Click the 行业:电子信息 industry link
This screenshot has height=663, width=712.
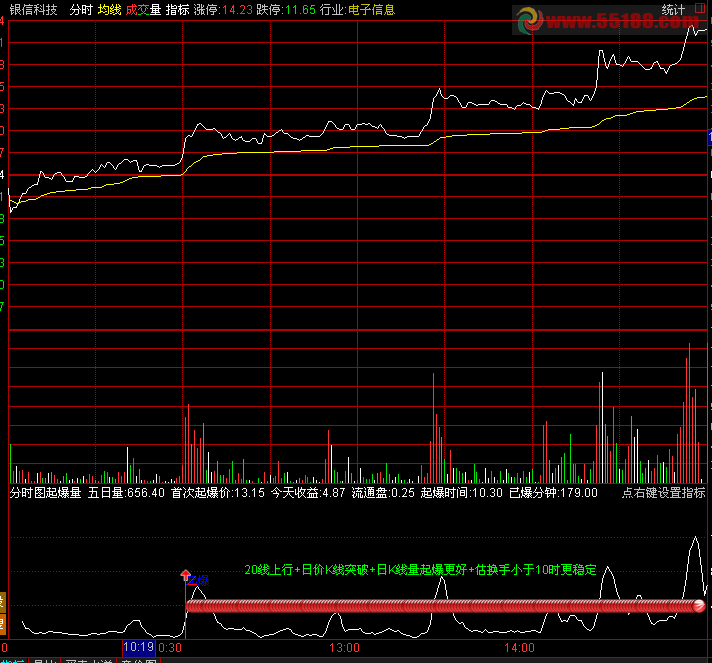357,10
